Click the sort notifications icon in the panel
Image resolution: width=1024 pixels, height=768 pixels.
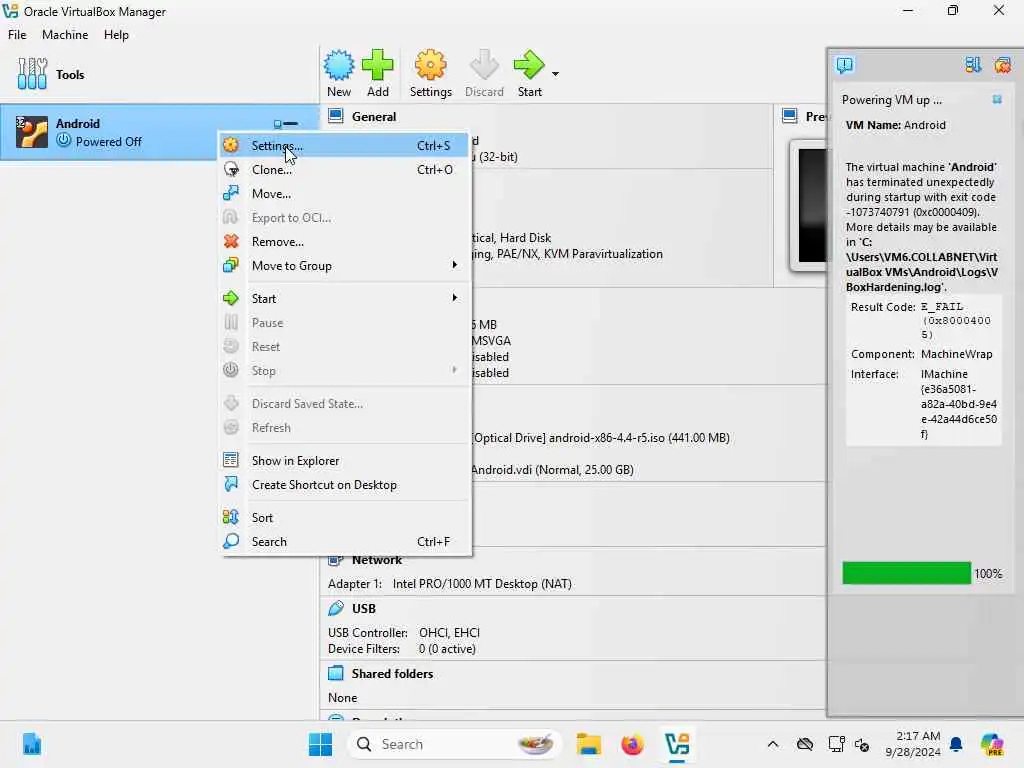tap(973, 65)
